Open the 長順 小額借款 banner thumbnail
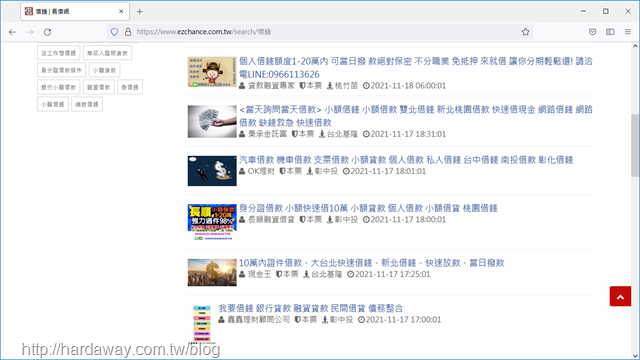Screen dimensions: 640x360 (x=212, y=222)
